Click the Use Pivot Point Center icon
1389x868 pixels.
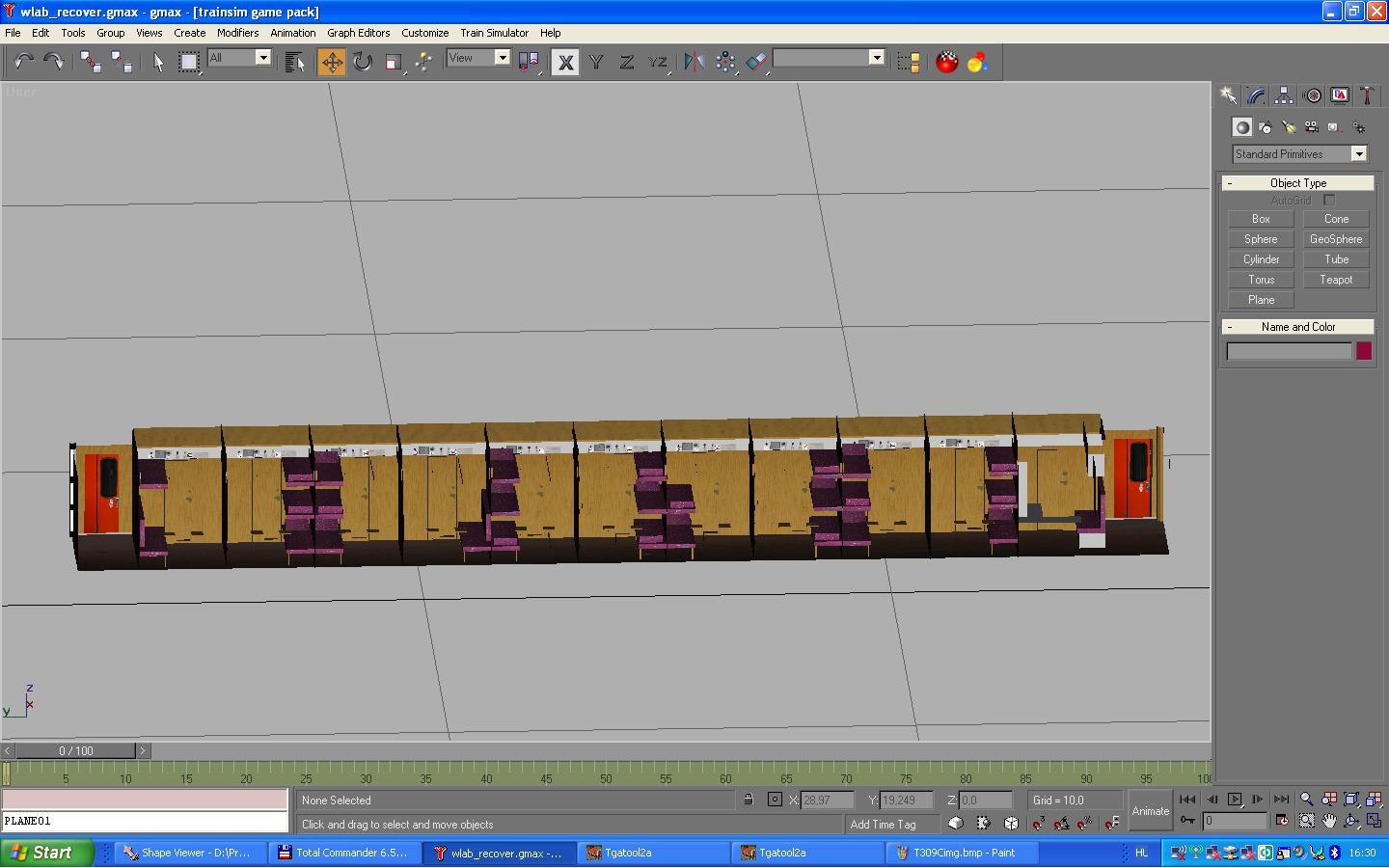point(529,62)
